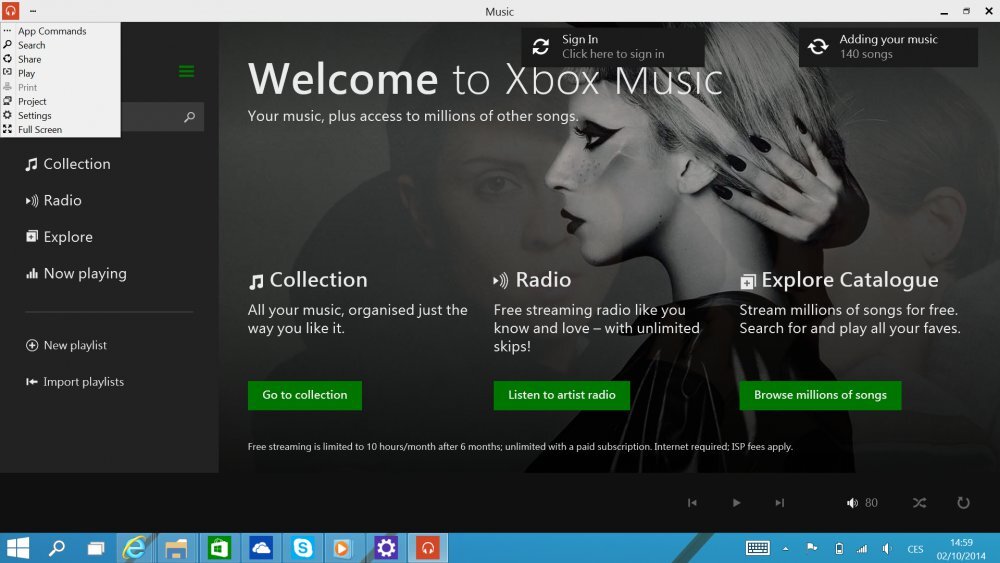
Task: Open the Windows Start menu
Action: coord(17,548)
